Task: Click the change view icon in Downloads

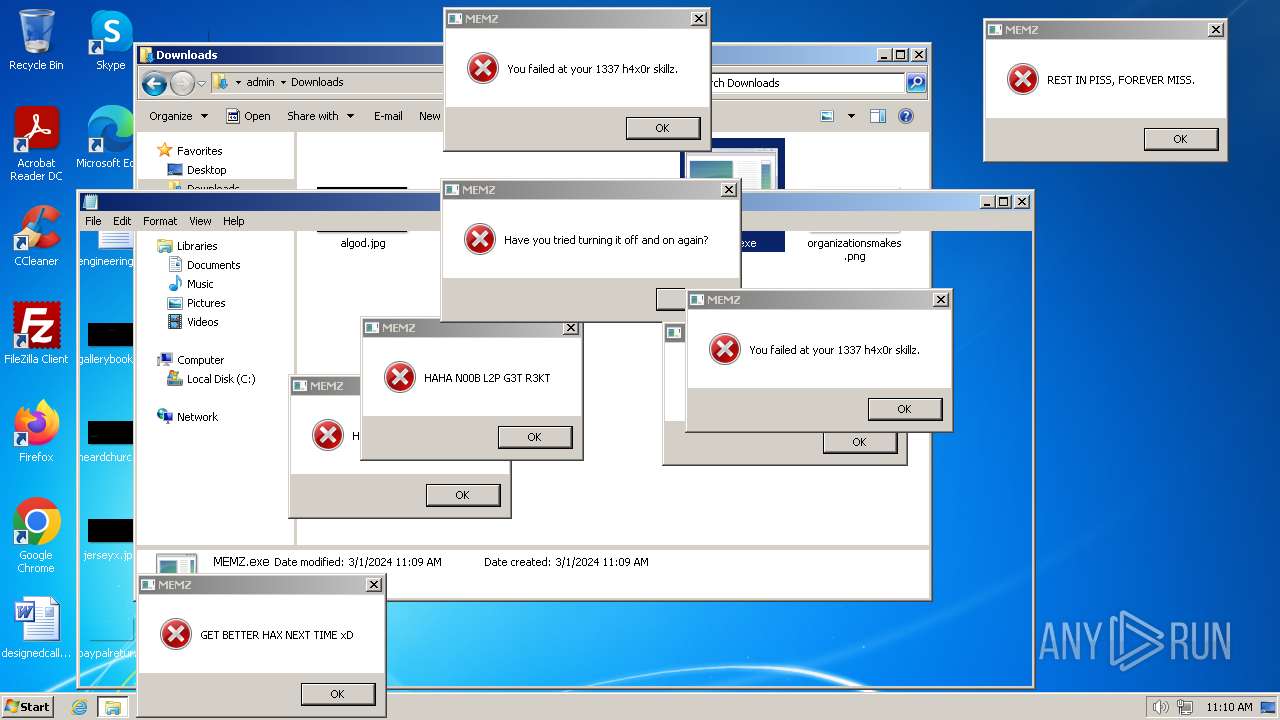Action: (827, 116)
